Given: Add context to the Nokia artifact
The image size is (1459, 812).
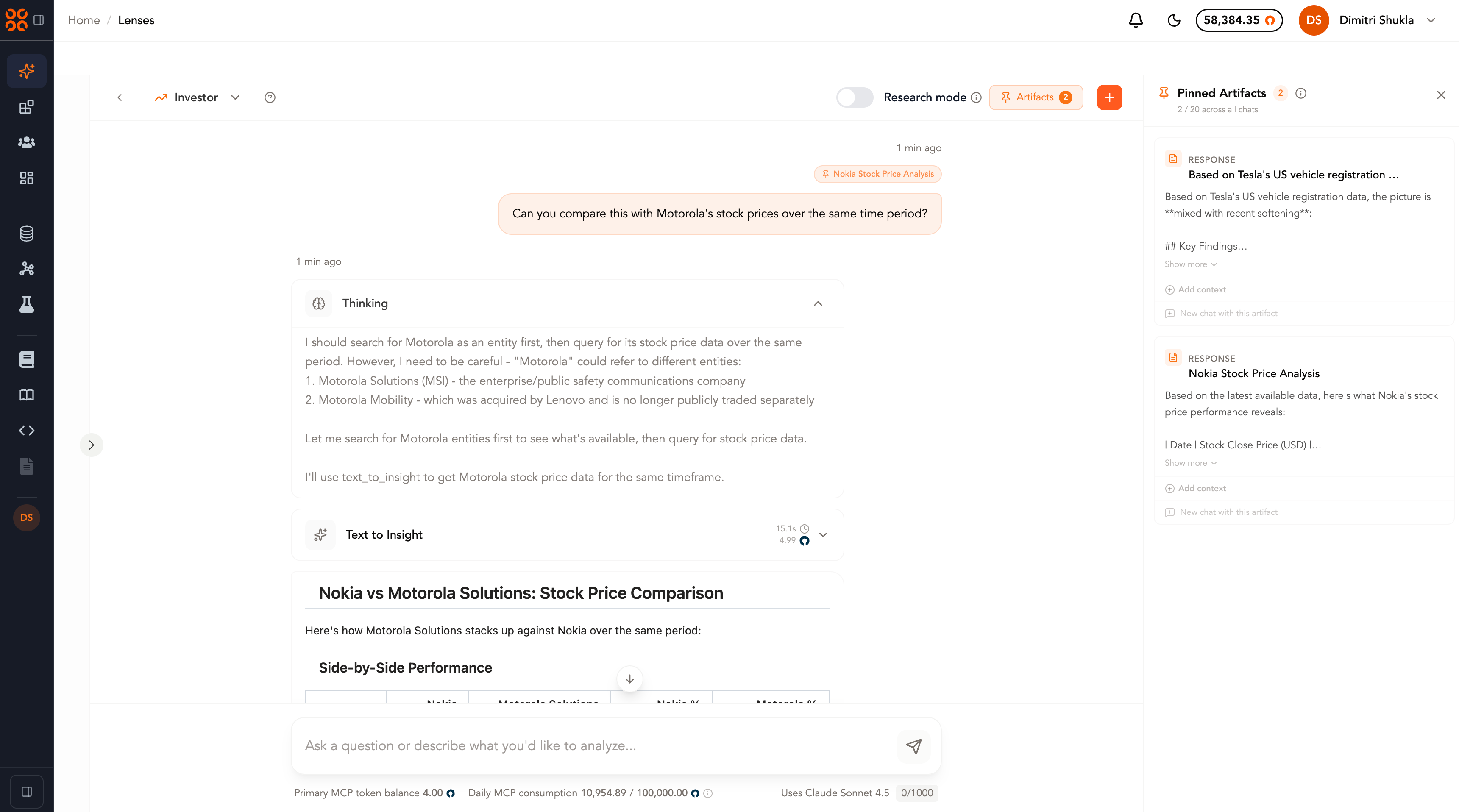Looking at the screenshot, I should point(1195,489).
